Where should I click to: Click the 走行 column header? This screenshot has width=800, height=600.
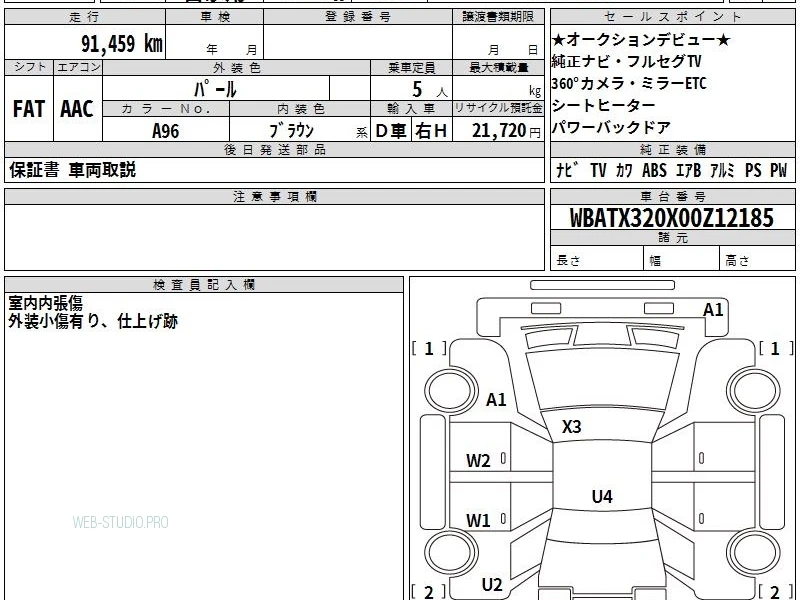coord(85,17)
